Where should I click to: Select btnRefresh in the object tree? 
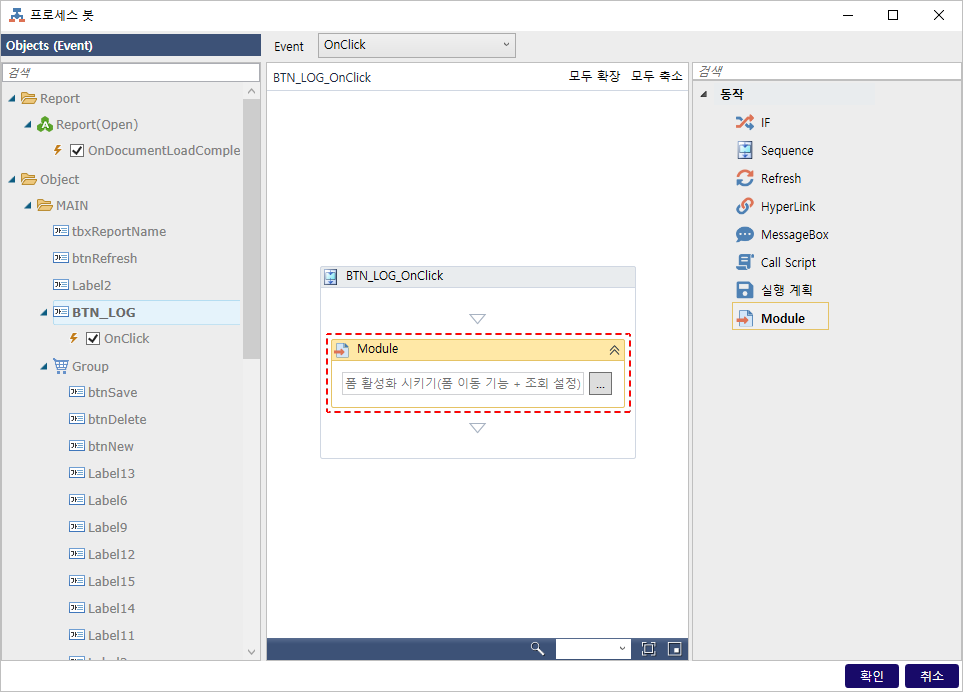click(x=104, y=259)
